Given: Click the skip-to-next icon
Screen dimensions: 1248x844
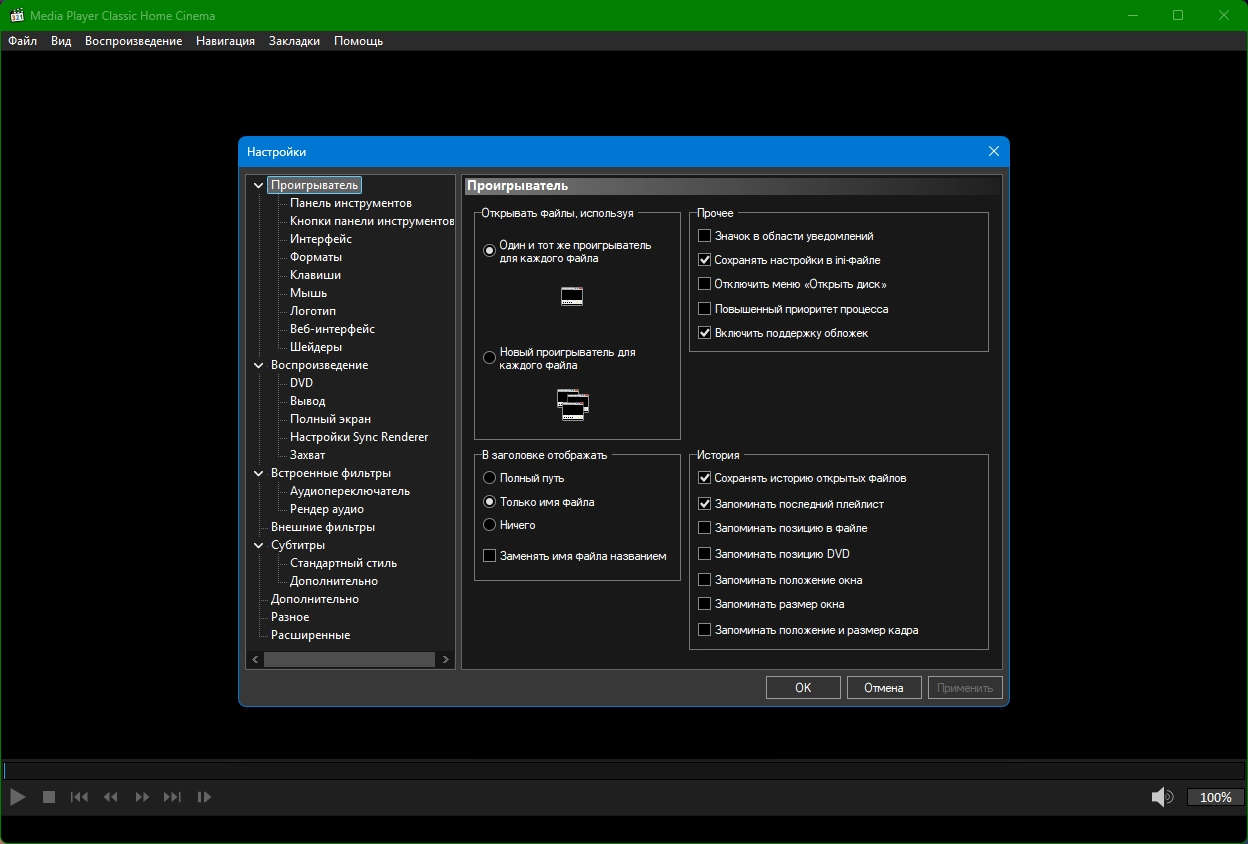Looking at the screenshot, I should point(173,797).
